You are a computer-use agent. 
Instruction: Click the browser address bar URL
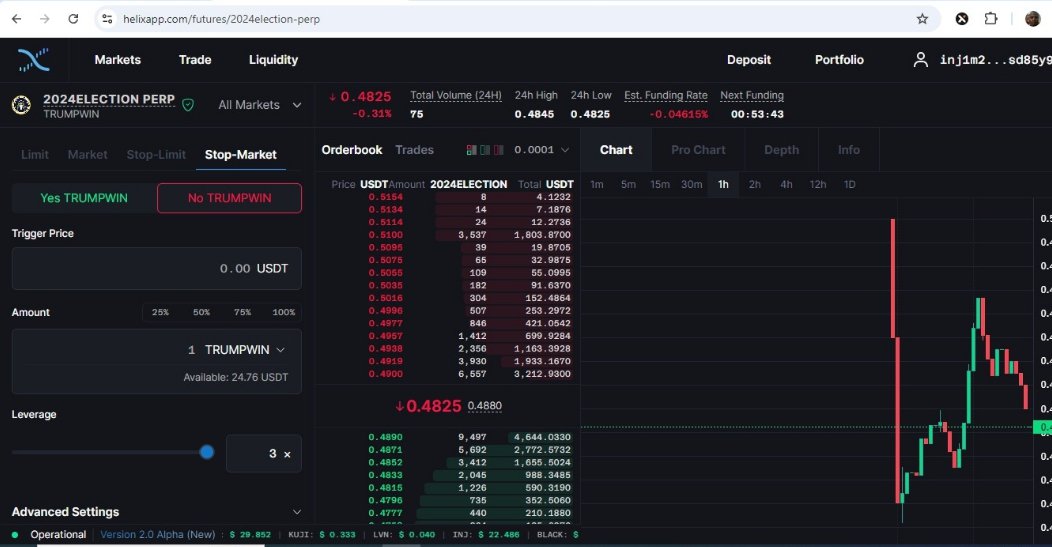pos(221,19)
